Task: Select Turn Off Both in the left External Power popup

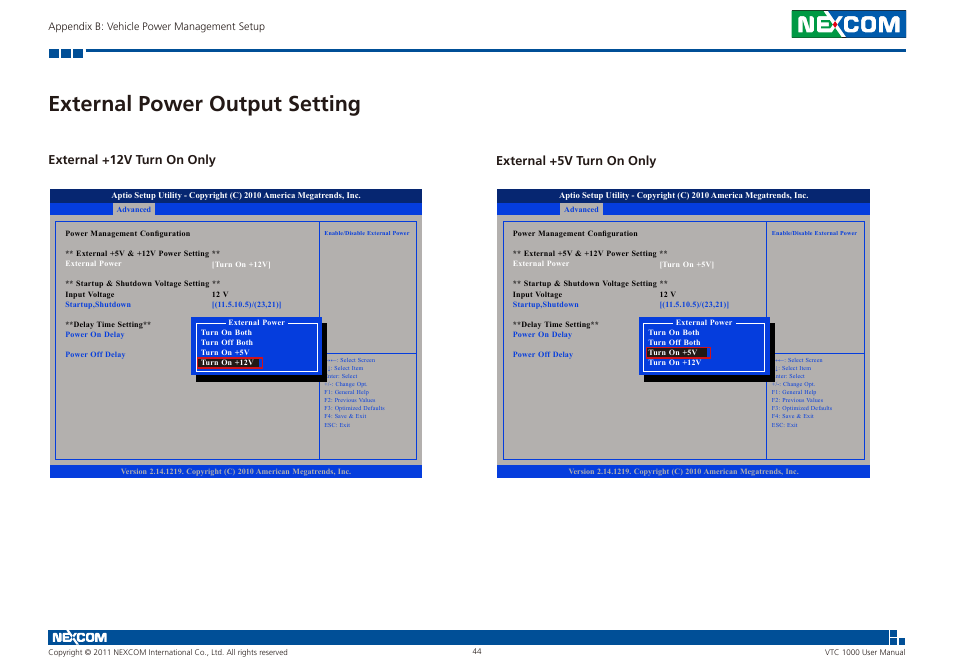Action: 227,342
